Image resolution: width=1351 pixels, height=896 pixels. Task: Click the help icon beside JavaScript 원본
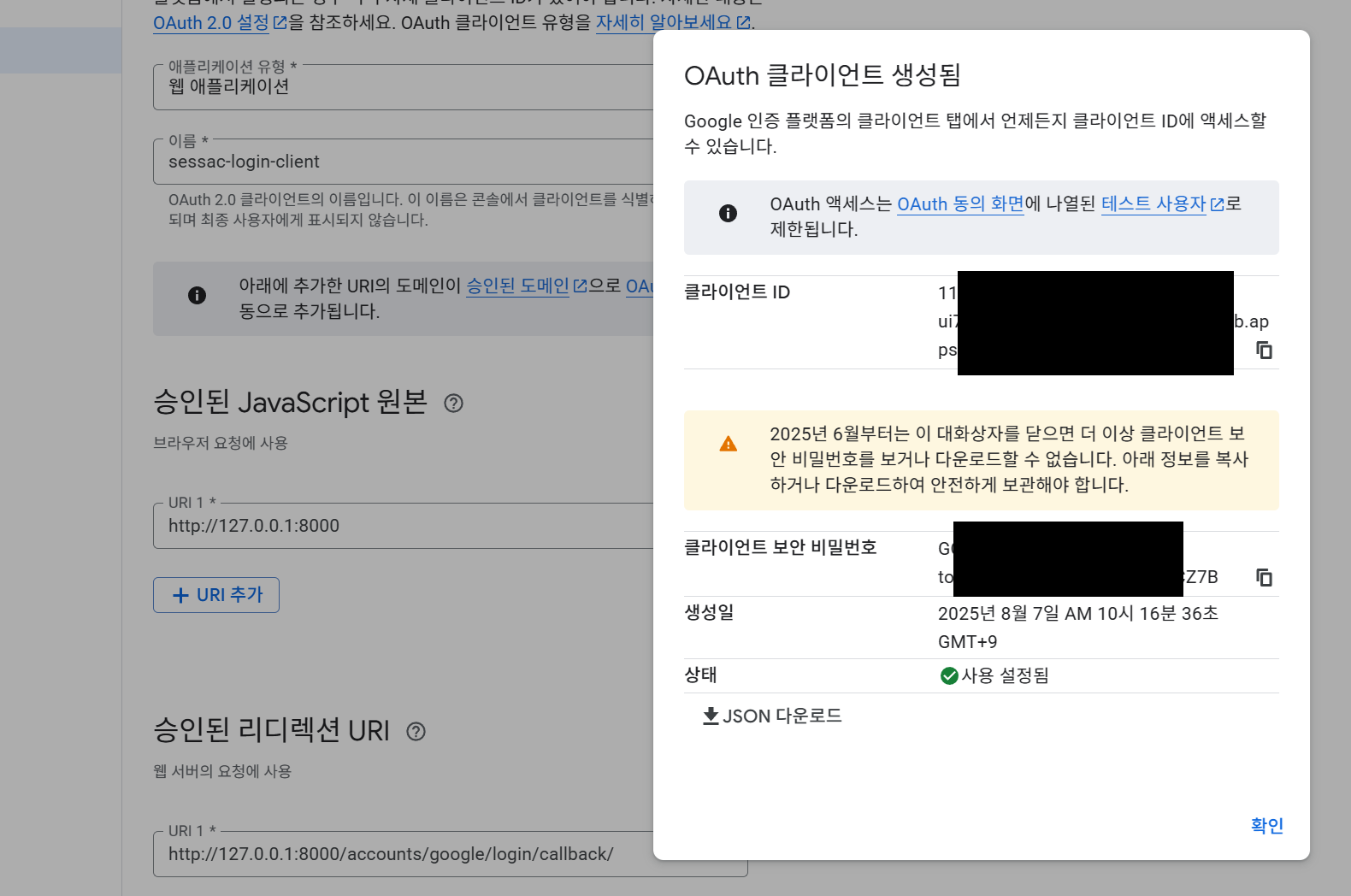453,404
